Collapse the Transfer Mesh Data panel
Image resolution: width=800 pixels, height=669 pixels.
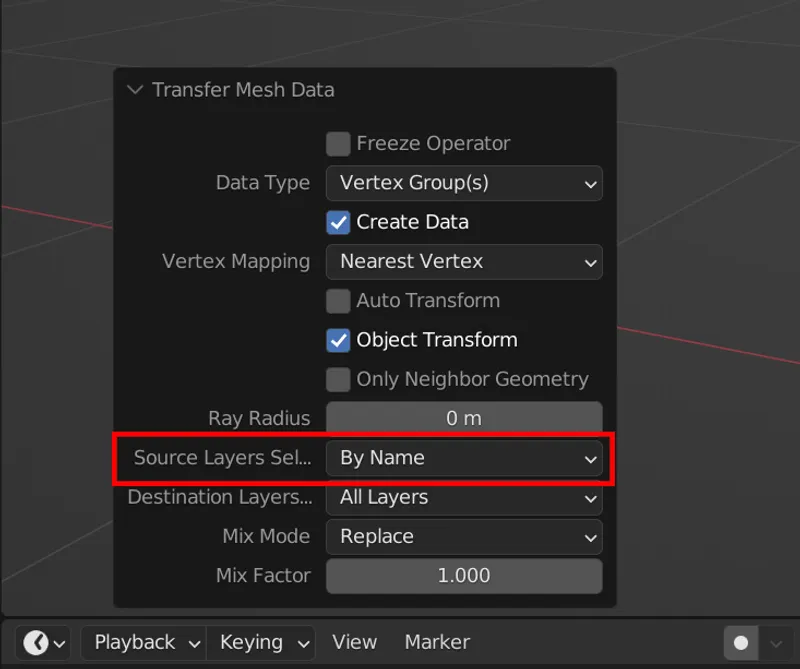click(x=135, y=90)
